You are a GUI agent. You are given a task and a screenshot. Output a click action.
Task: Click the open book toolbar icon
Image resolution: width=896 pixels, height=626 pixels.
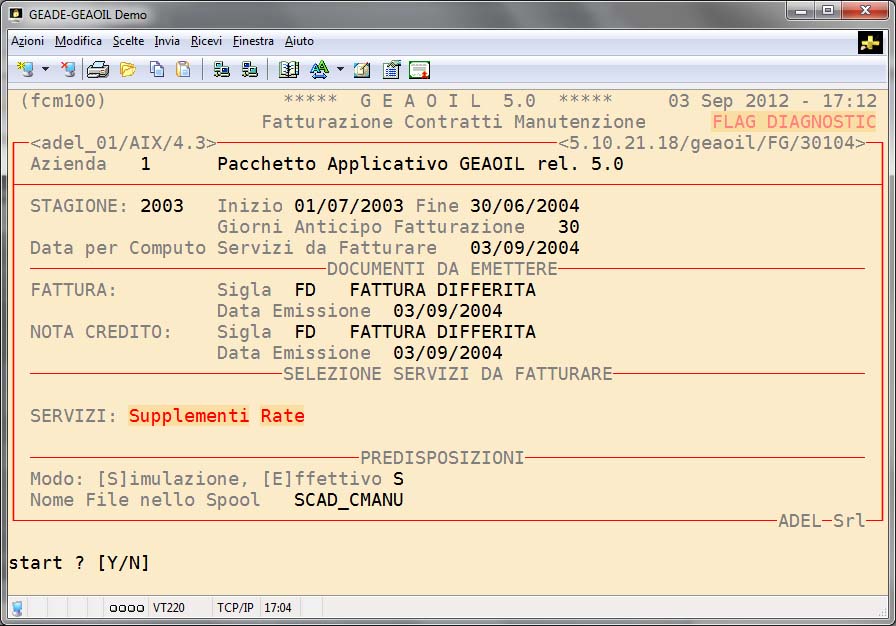tap(289, 69)
